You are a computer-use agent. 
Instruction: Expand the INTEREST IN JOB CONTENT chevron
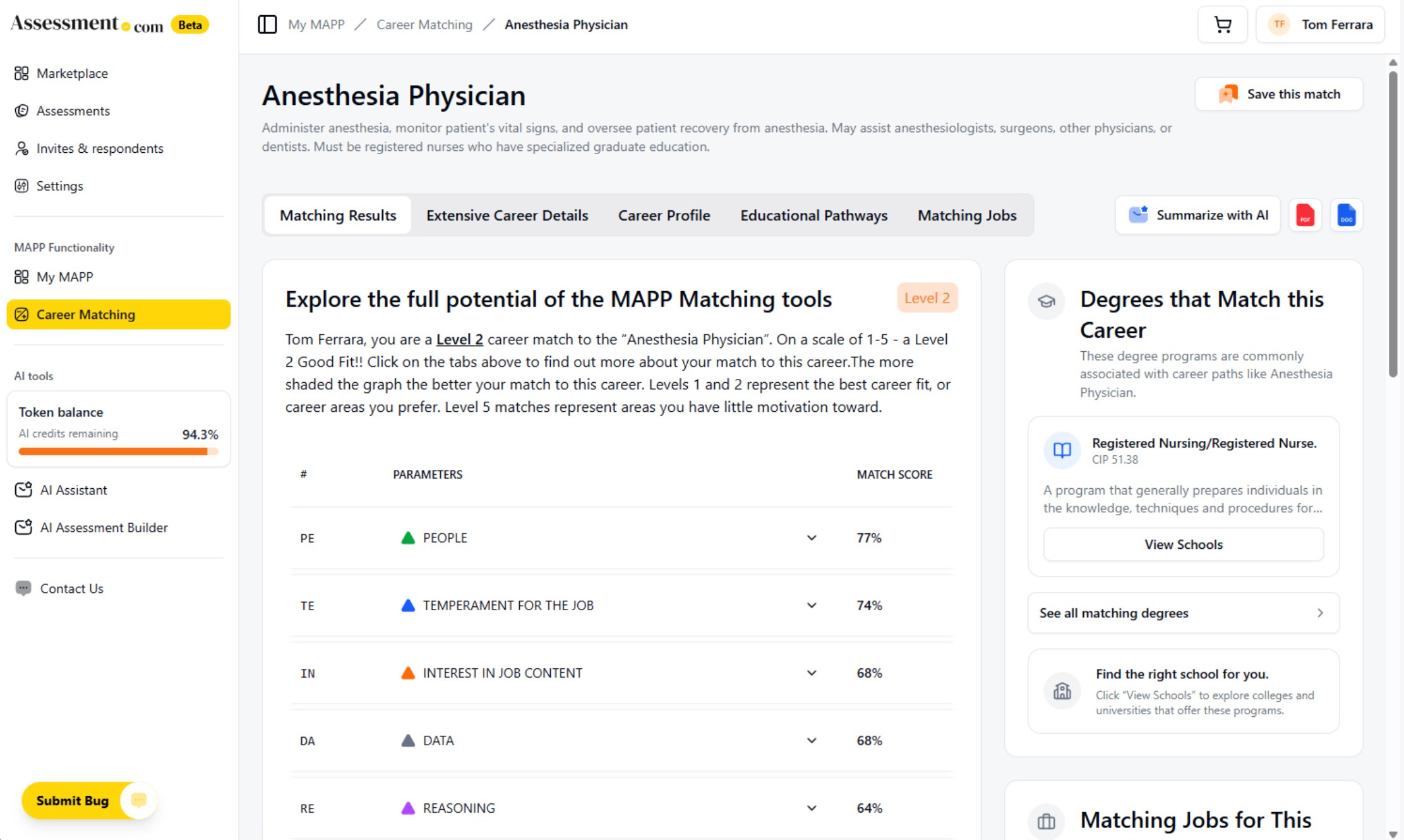click(x=812, y=673)
